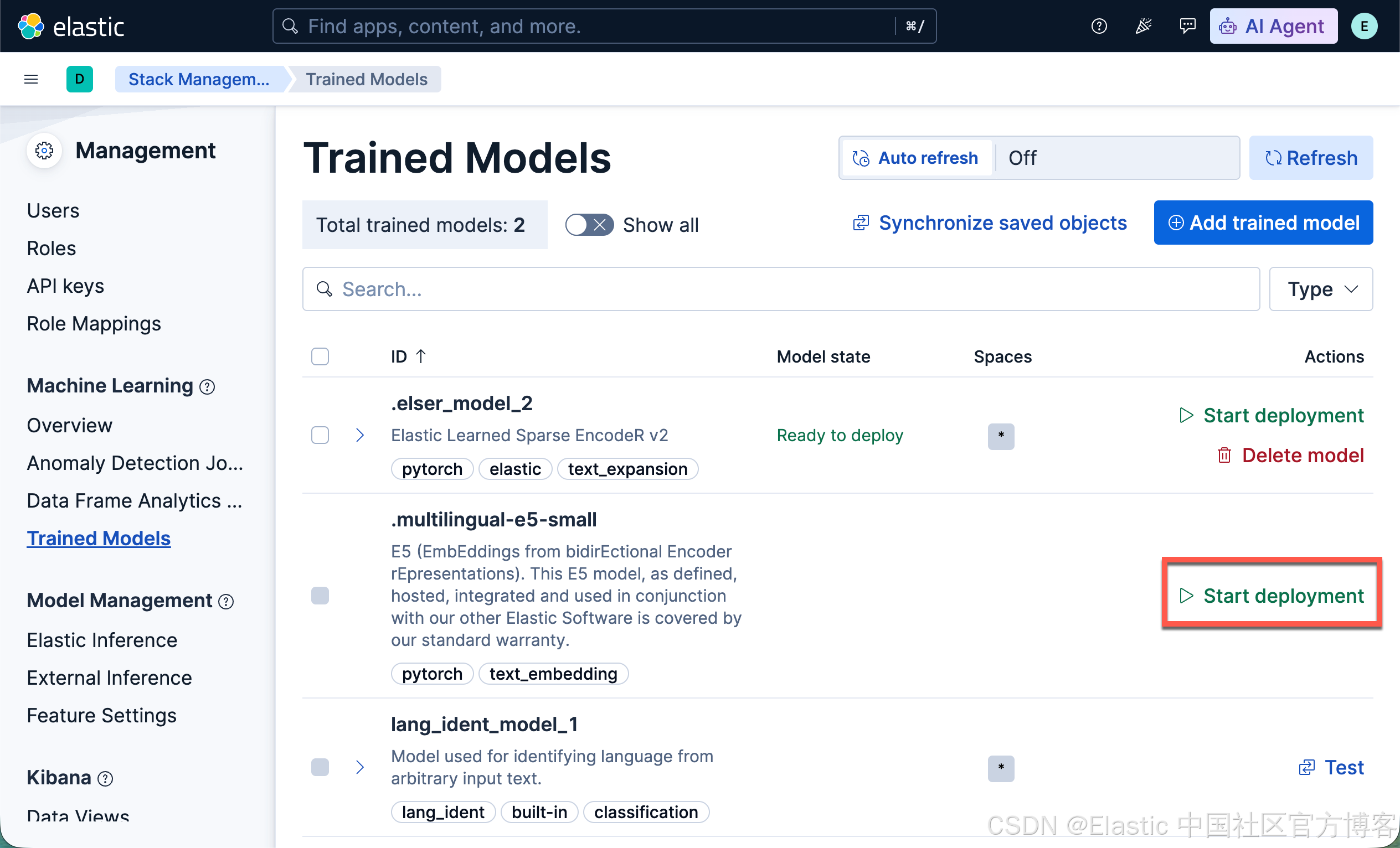Click the Elastic logo in header

click(71, 26)
